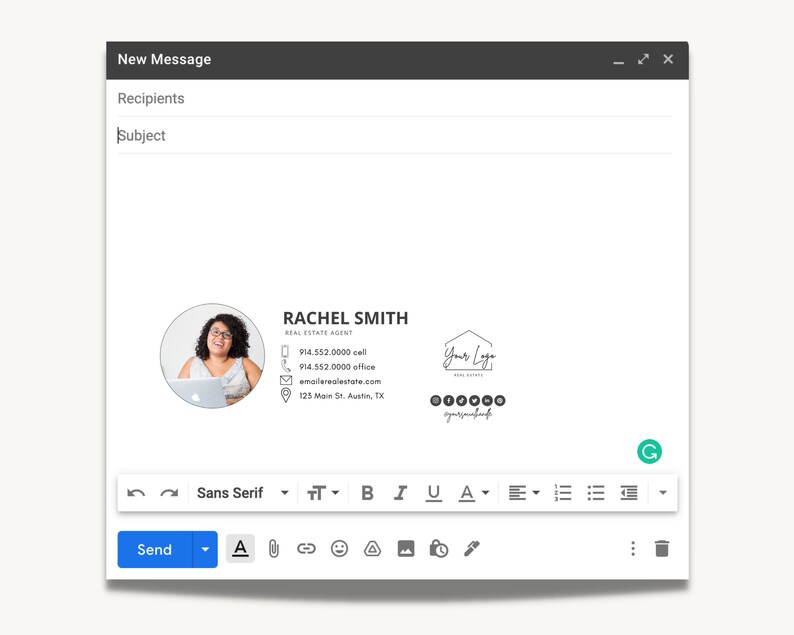The width and height of the screenshot is (794, 635).
Task: Click the 914.552.0000 cell number
Action: [x=333, y=352]
